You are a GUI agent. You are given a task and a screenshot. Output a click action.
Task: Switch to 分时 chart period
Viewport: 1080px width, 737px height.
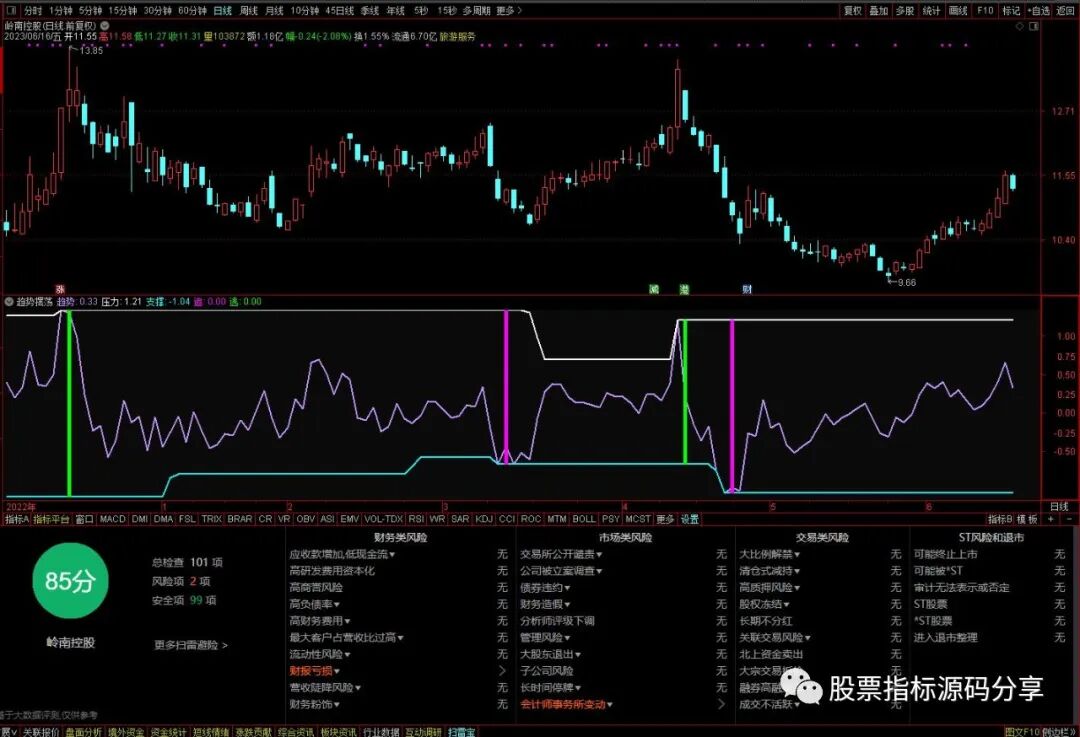point(33,10)
